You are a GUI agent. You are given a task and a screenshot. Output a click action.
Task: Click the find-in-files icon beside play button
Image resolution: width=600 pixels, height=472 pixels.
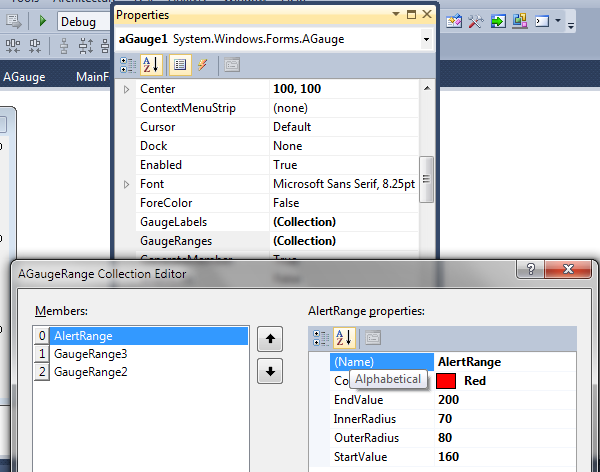(x=14, y=21)
